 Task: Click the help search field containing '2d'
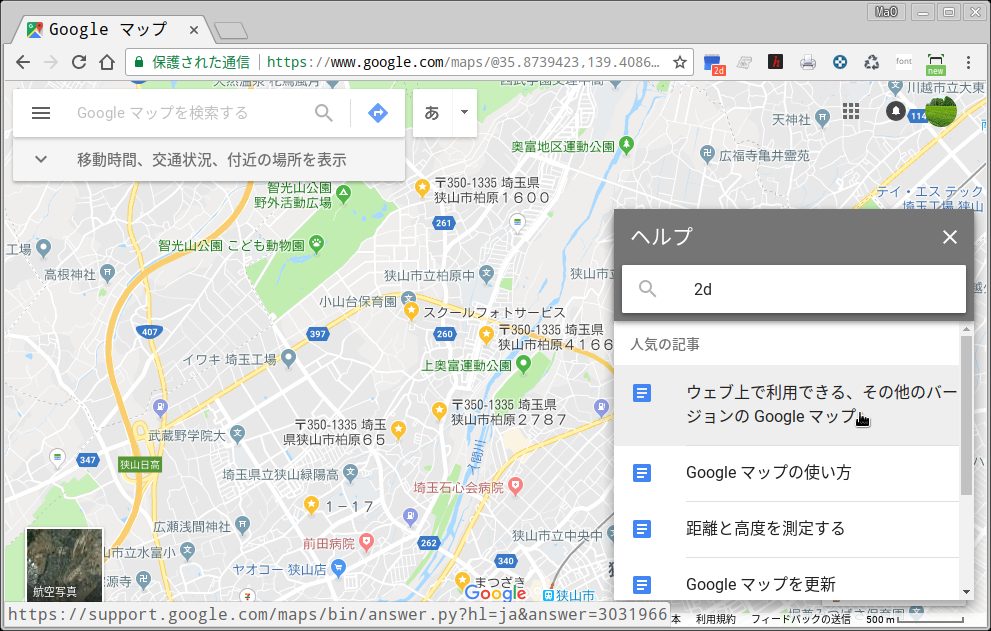pos(794,289)
